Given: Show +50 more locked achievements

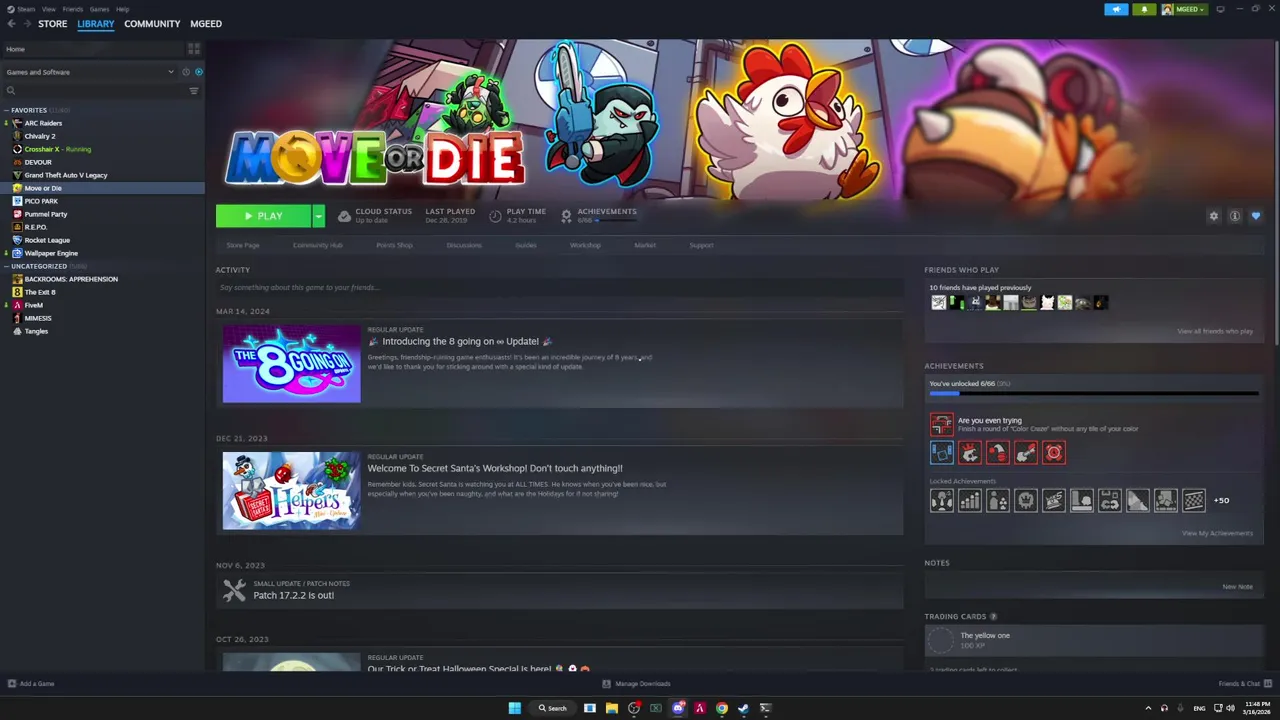Looking at the screenshot, I should click(x=1221, y=500).
